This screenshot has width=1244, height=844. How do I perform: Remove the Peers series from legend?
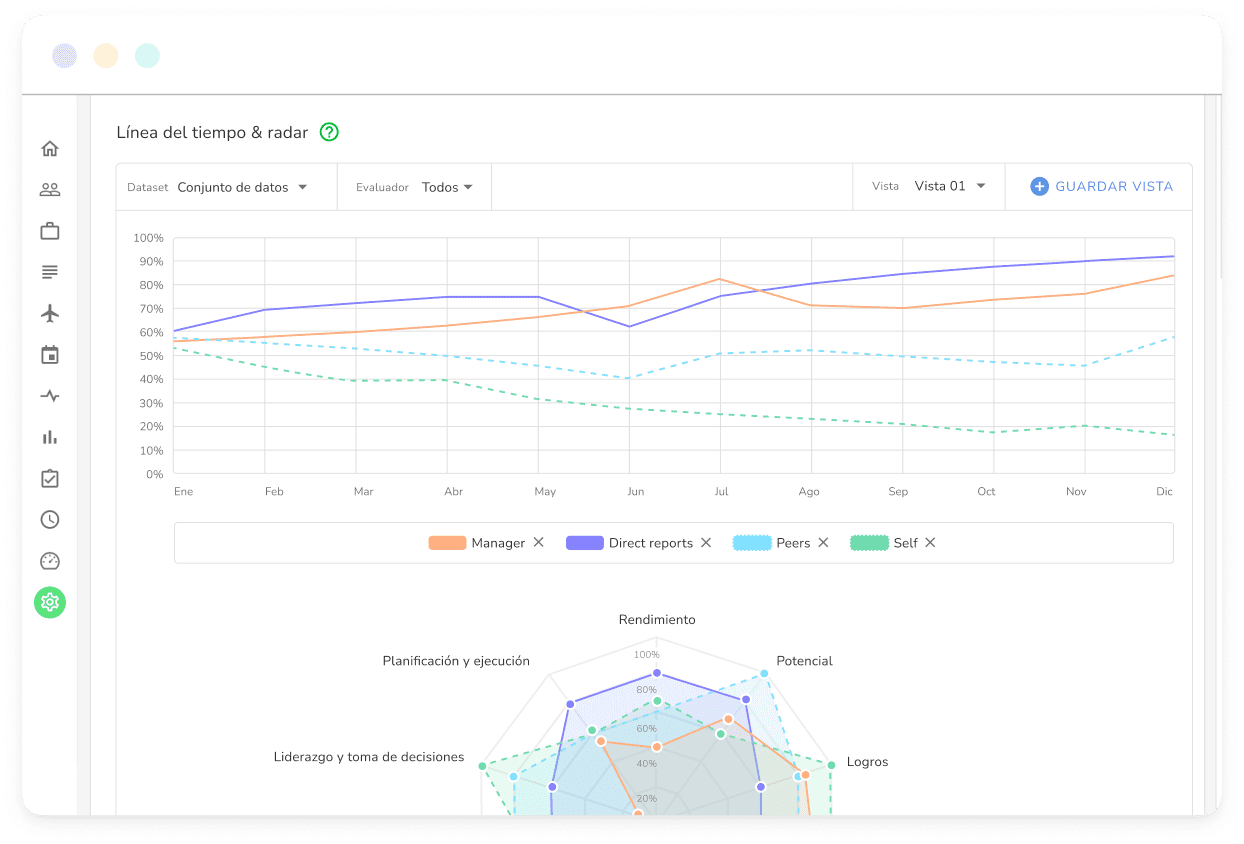tap(823, 542)
